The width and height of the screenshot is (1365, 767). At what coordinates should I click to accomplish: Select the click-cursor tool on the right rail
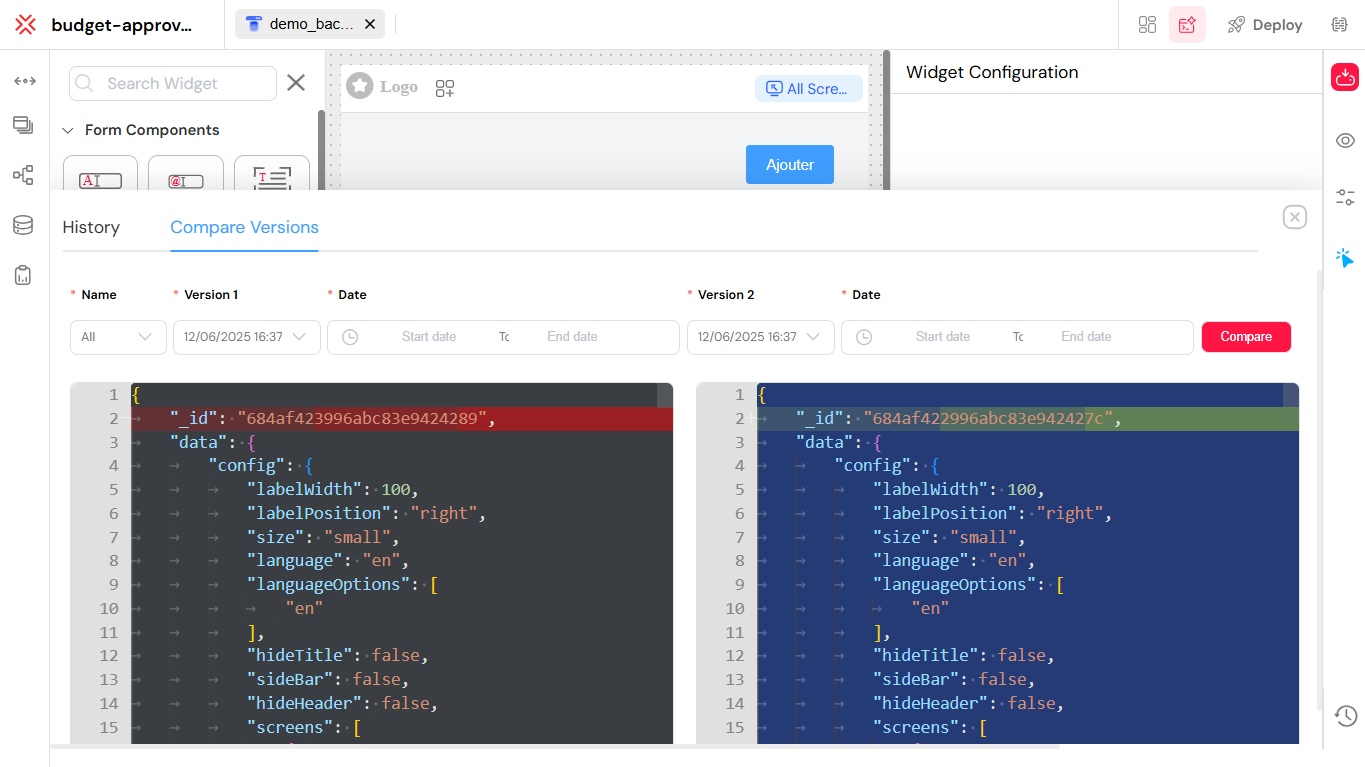[x=1345, y=258]
